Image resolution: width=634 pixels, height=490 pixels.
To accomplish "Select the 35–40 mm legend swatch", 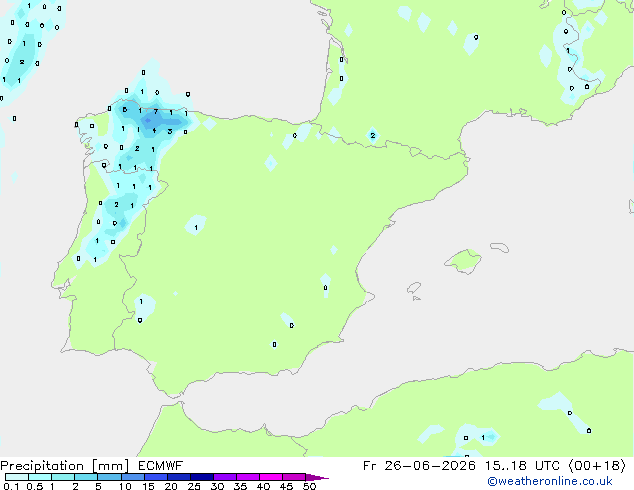I will (x=248, y=477).
